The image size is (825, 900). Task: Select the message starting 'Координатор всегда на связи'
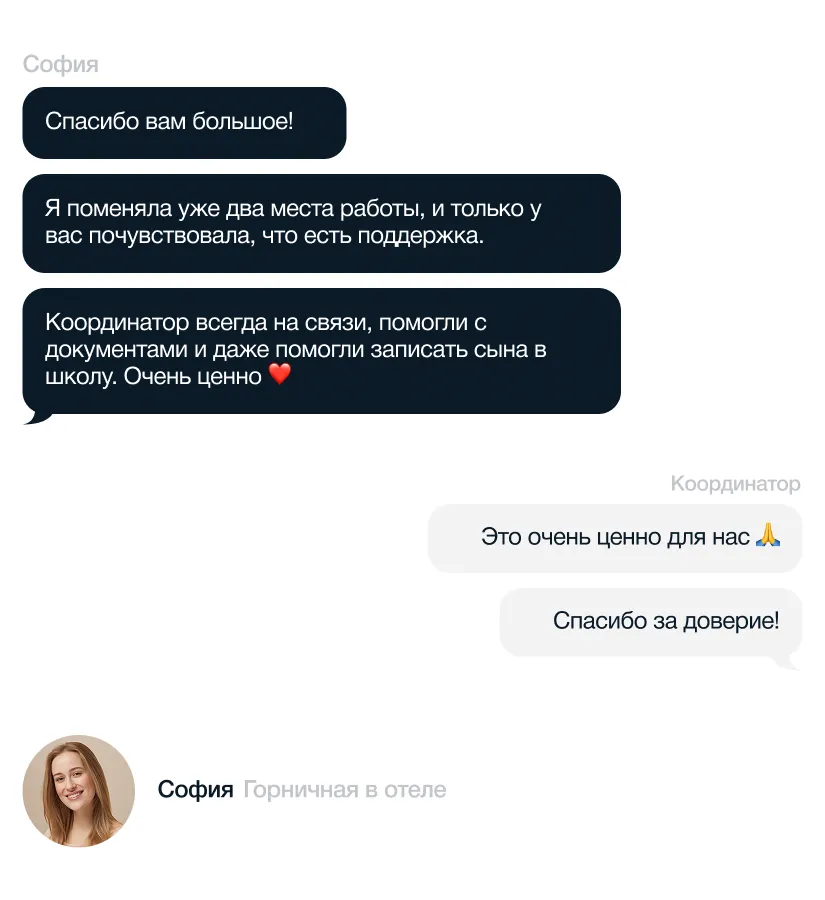[322, 351]
